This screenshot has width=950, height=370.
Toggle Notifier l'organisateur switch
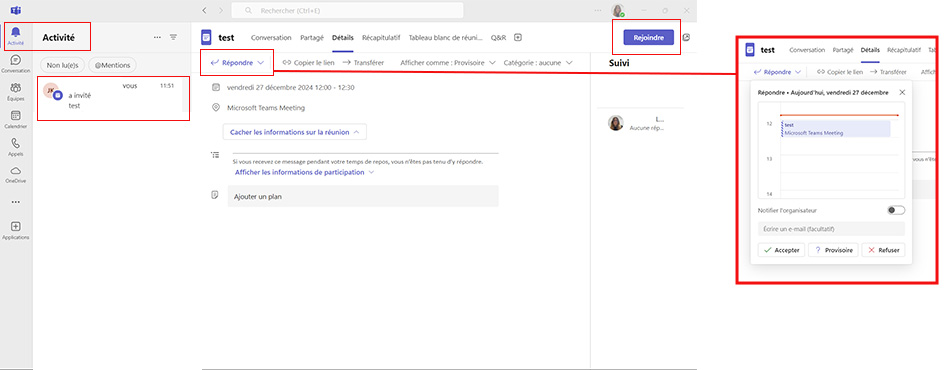click(x=896, y=210)
